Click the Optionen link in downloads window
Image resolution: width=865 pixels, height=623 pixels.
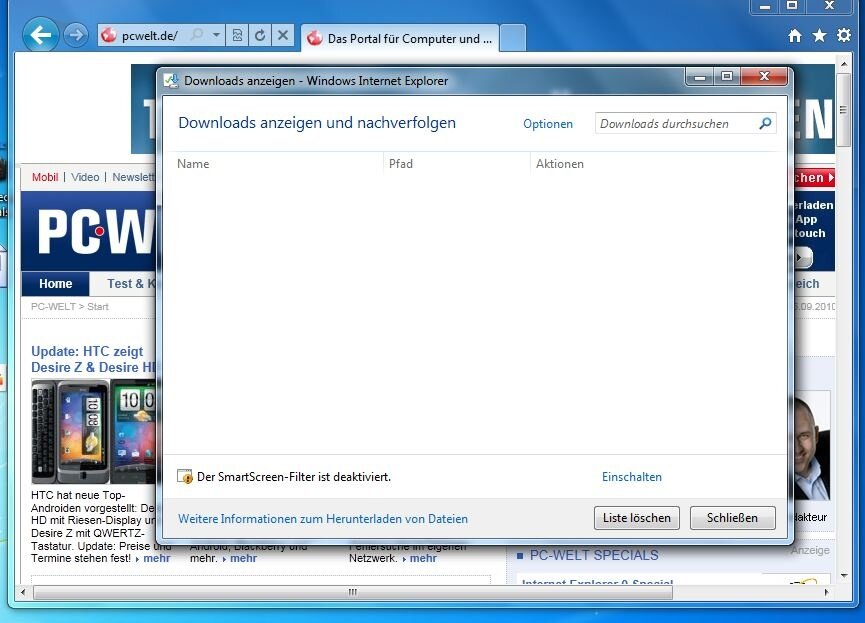548,124
